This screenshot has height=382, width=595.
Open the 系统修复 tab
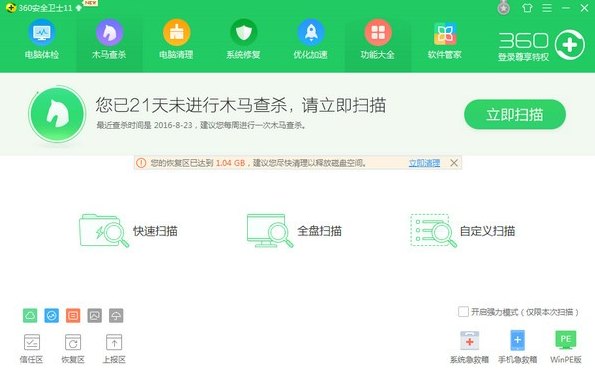click(x=244, y=39)
